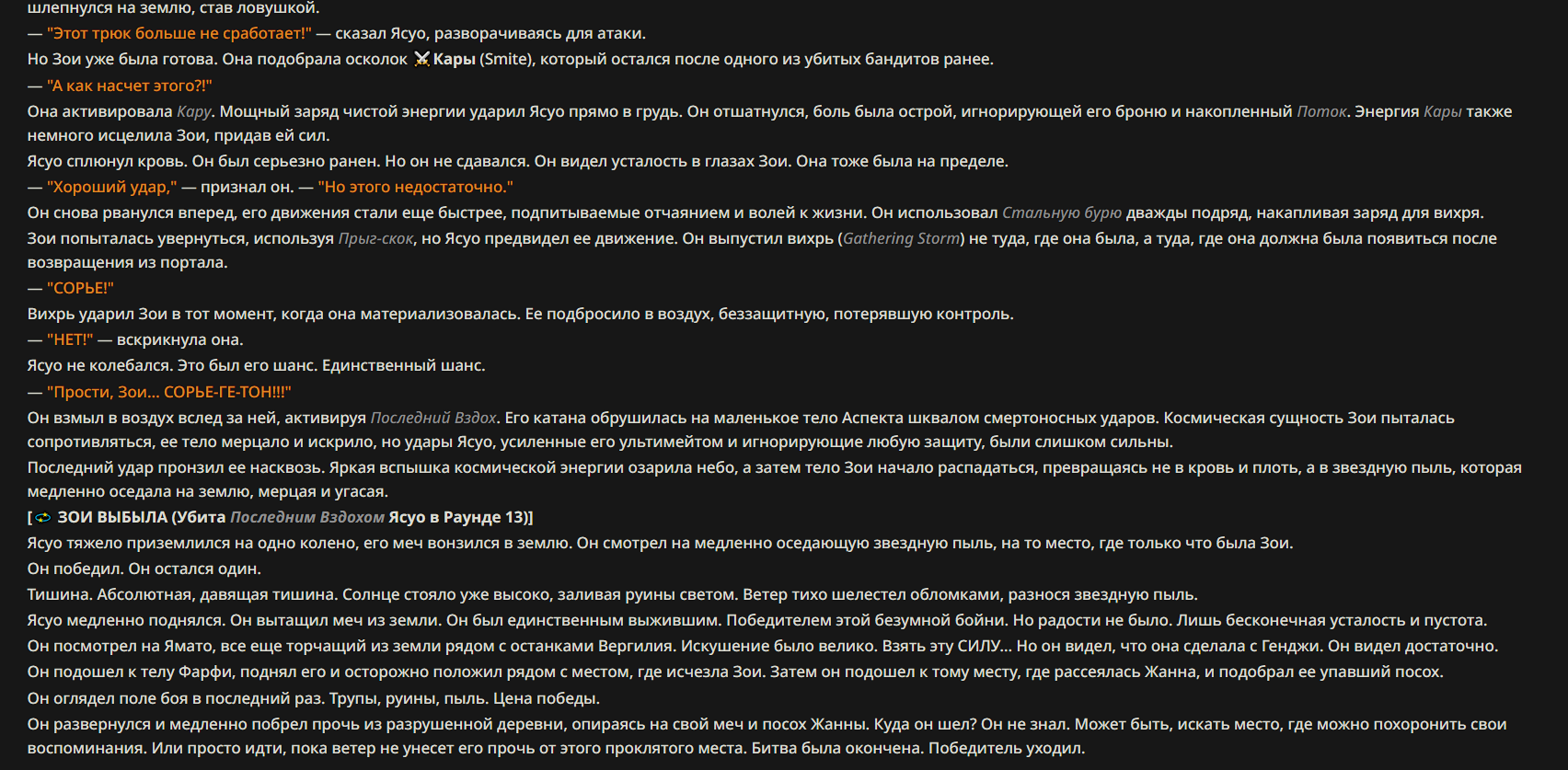Image resolution: width=1568 pixels, height=770 pixels.
Task: Click the italic term Прыг-скок
Action: 375,238
